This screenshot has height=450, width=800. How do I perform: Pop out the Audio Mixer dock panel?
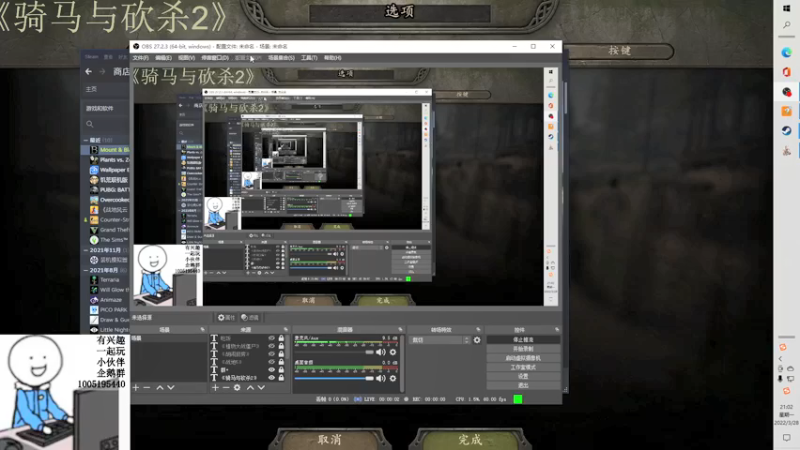(400, 330)
